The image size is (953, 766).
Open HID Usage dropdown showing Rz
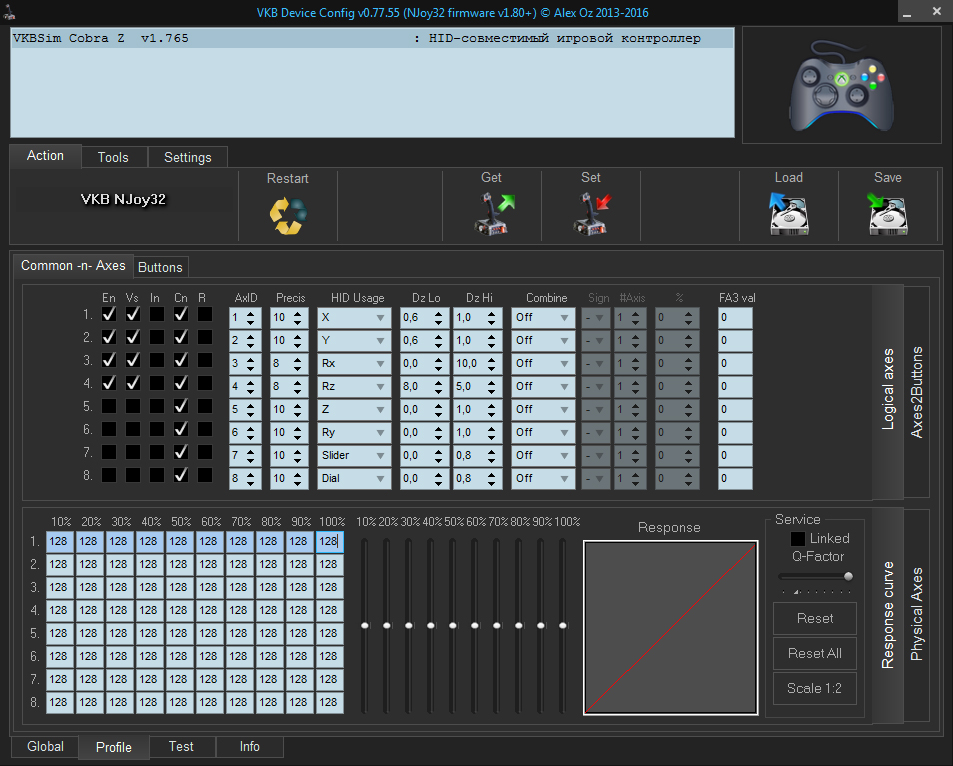354,387
